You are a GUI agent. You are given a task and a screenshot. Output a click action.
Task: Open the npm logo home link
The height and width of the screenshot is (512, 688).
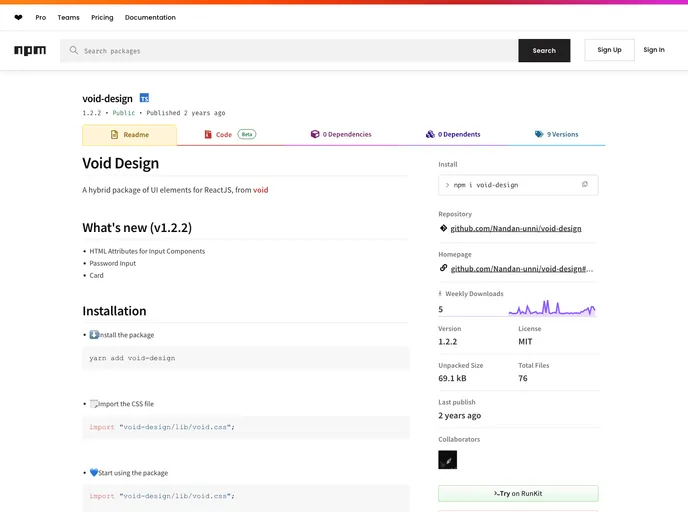(30, 50)
